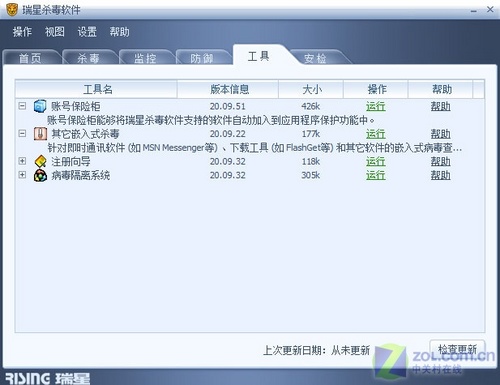
Task: Switch to the 杀毒 tab
Action: 88,58
